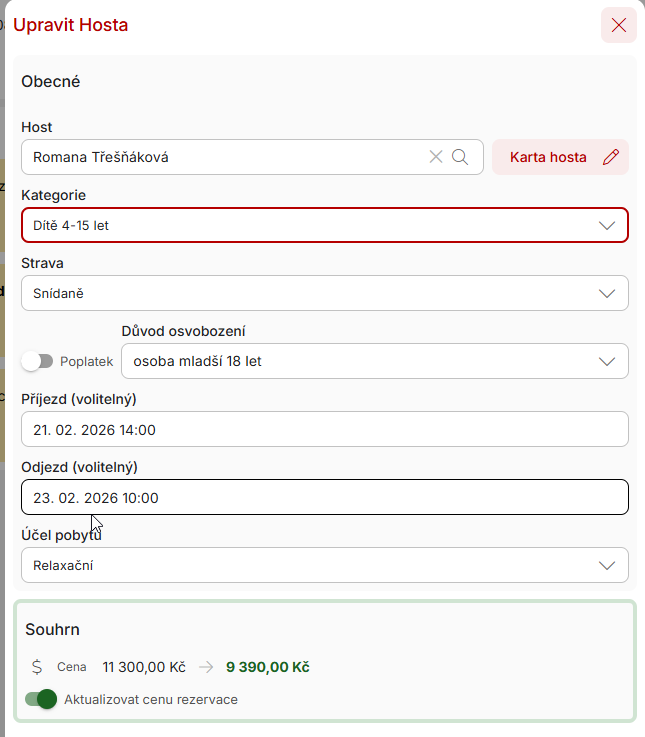
Task: Click the arrow between the two prices
Action: (x=205, y=667)
